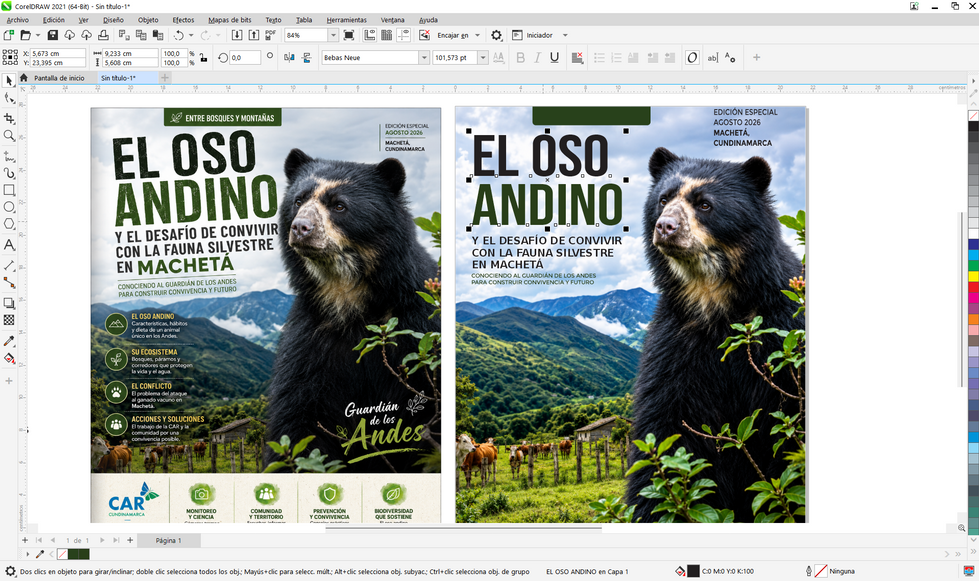This screenshot has width=979, height=581.
Task: Open the zoom level dropdown
Action: pos(333,36)
